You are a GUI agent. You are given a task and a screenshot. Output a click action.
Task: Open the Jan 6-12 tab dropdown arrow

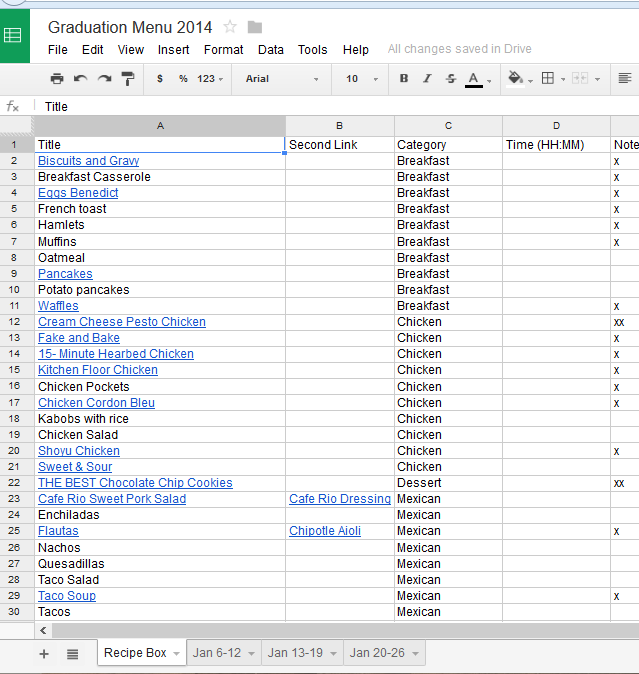tap(251, 654)
